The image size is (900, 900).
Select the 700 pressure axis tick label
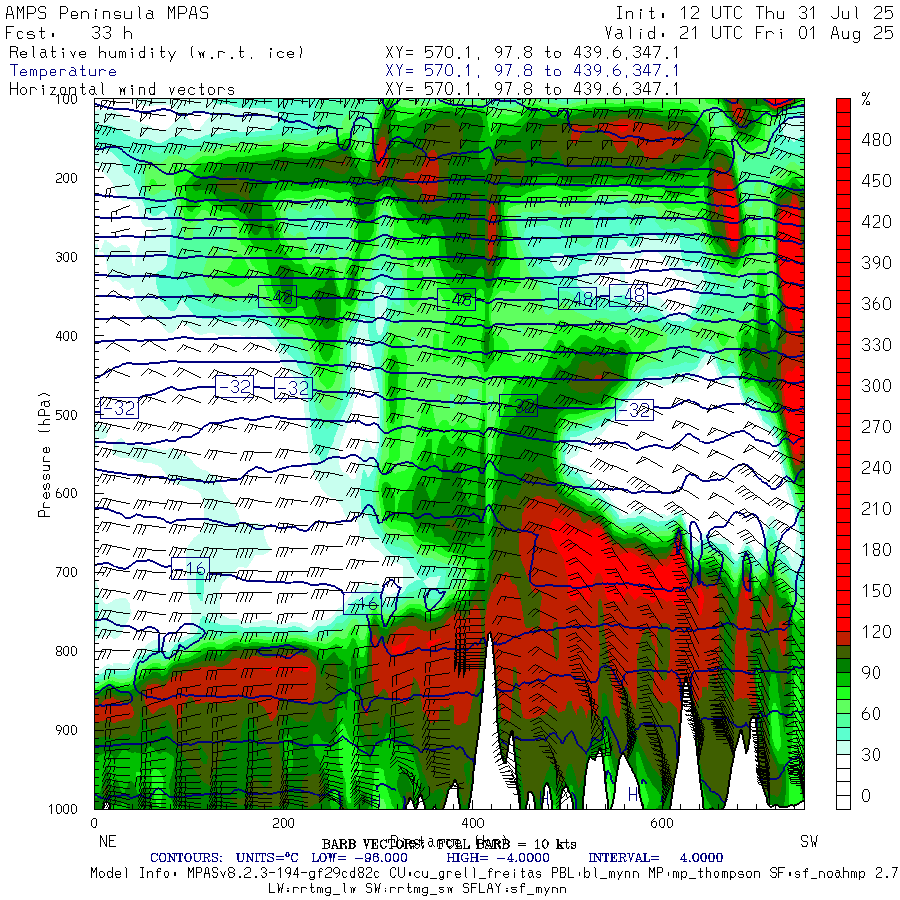coord(66,572)
